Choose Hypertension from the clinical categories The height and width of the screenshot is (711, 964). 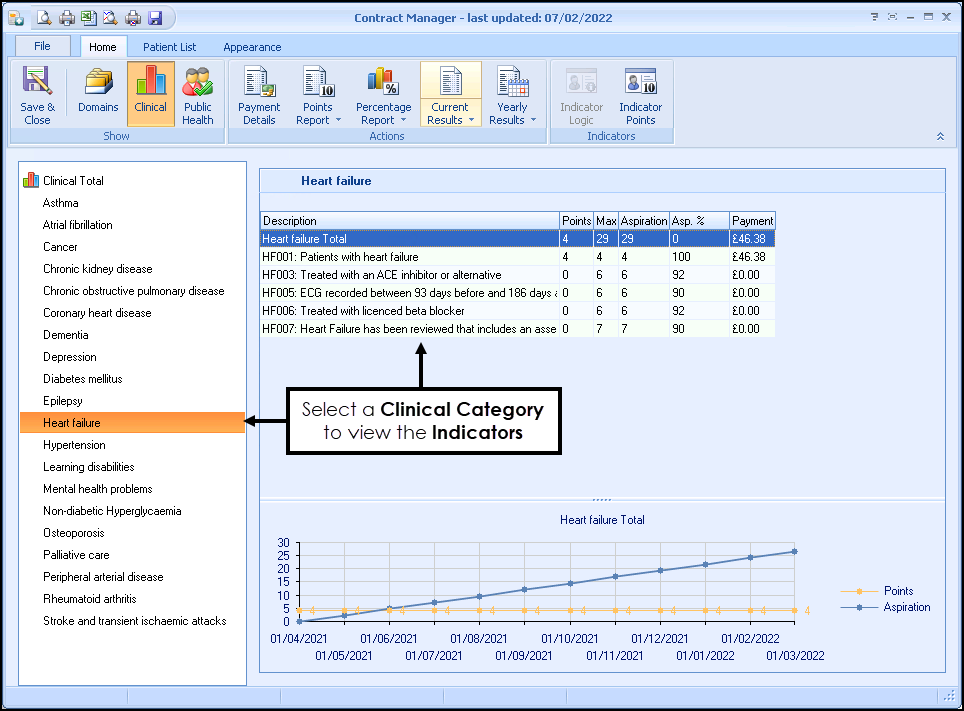coord(74,445)
